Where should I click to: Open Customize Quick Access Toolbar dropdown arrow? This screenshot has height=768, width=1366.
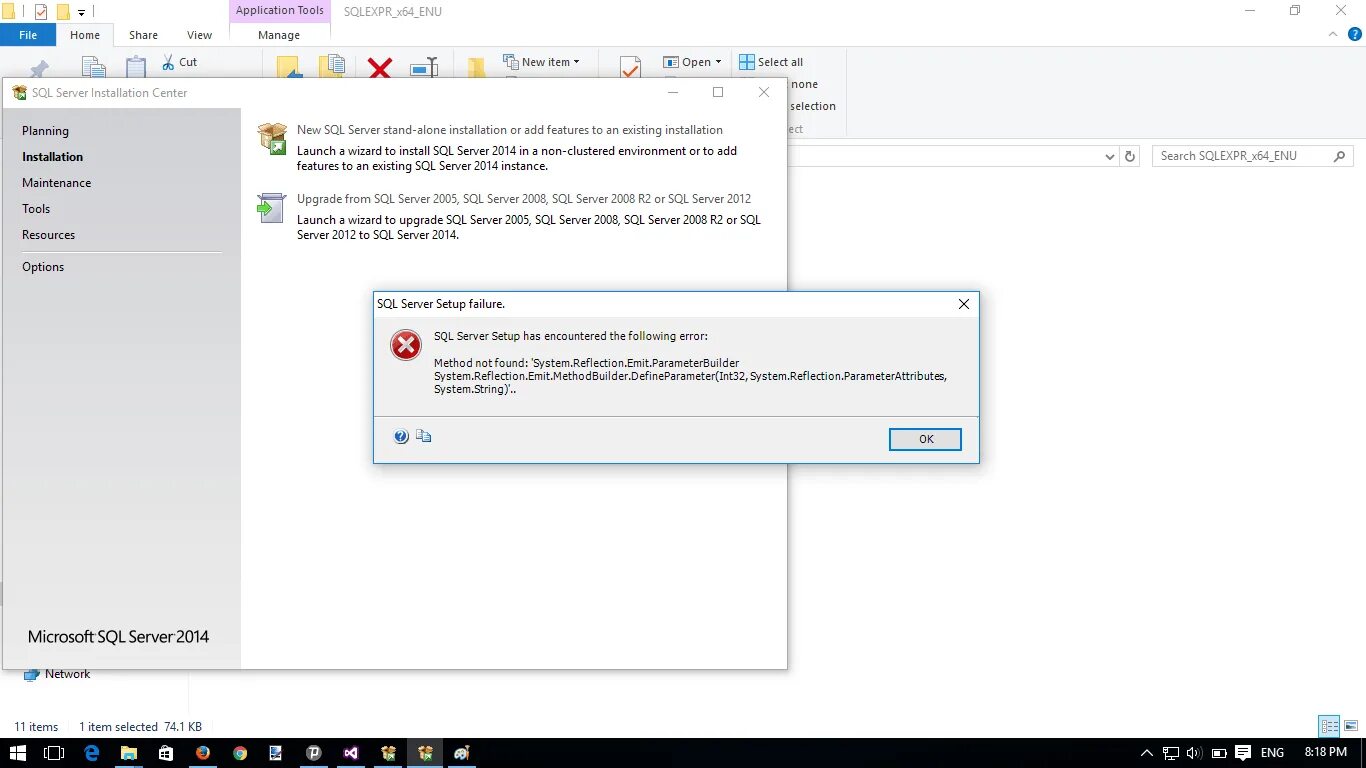[82, 12]
